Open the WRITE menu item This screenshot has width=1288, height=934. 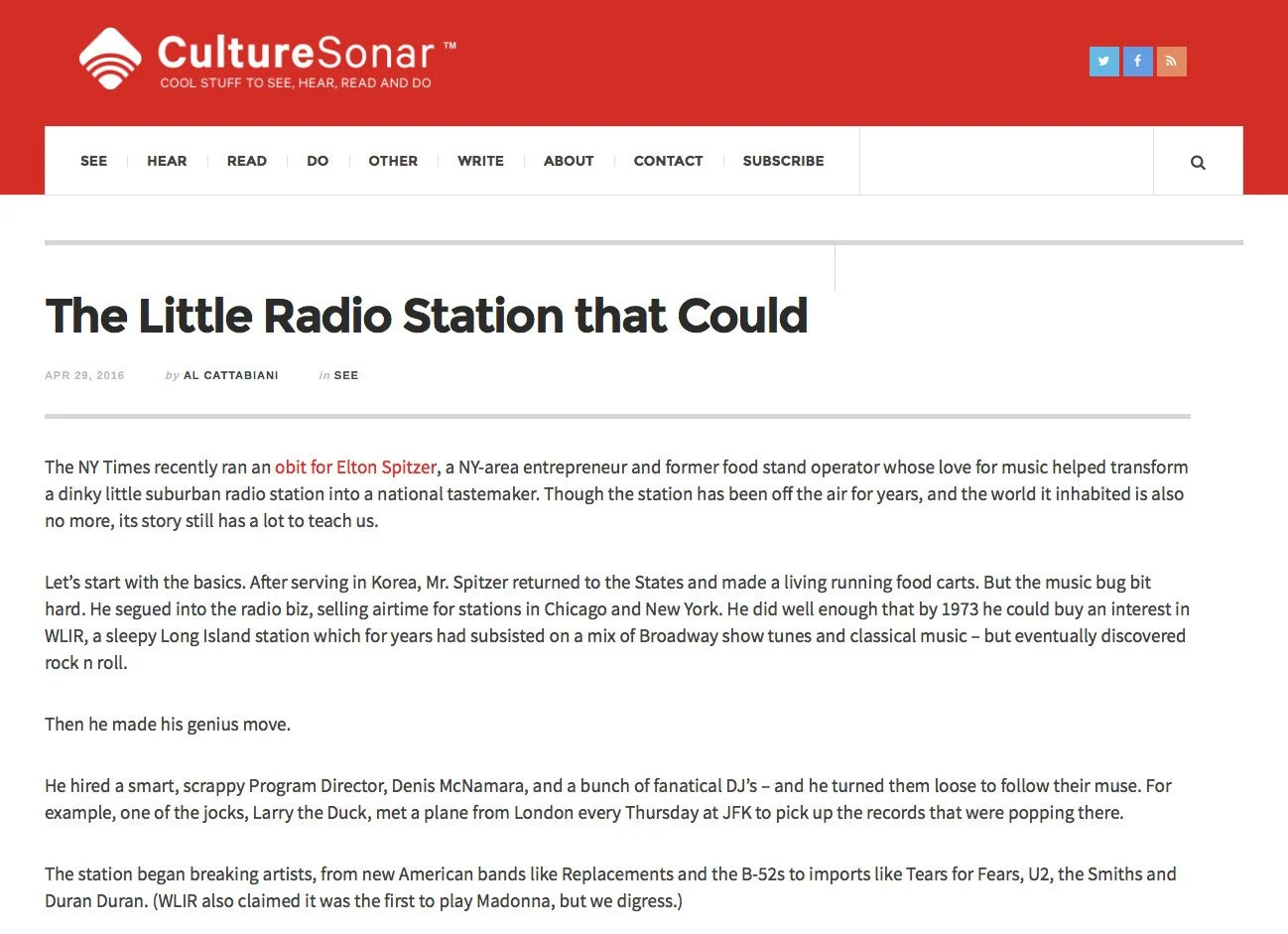(480, 161)
